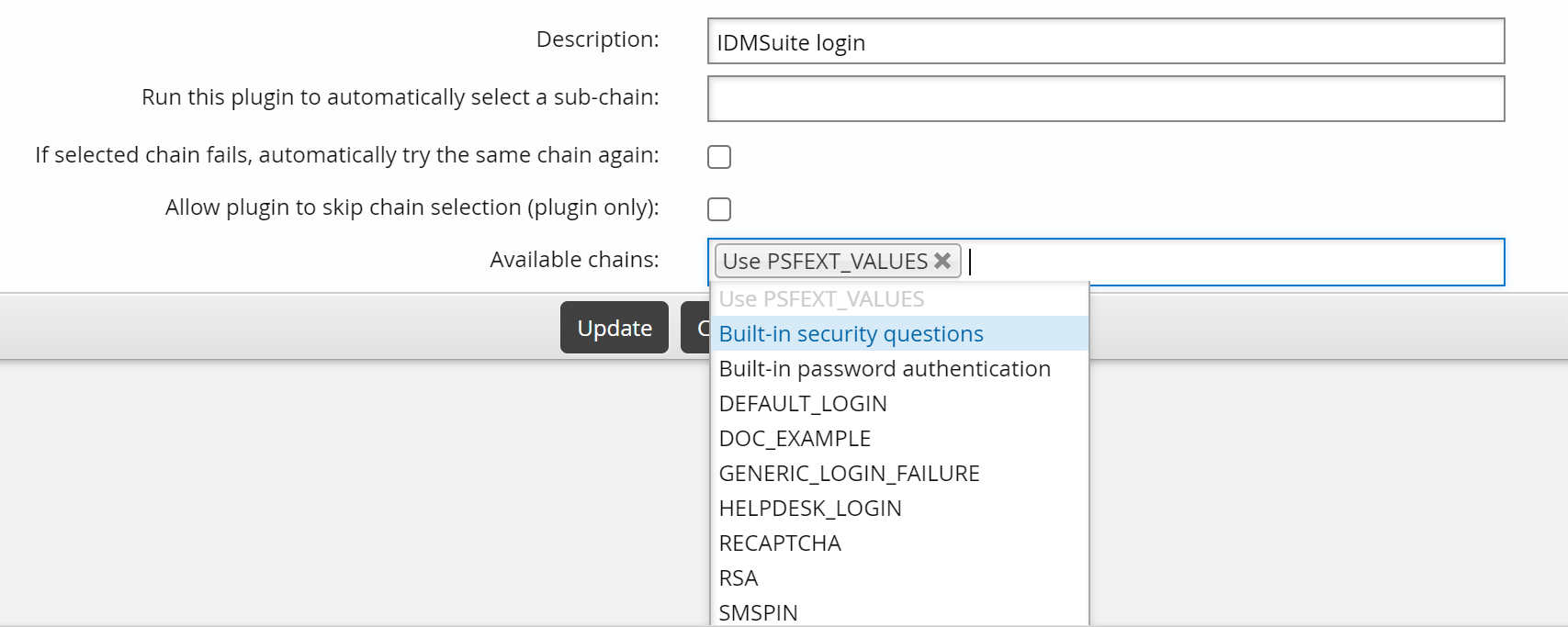Viewport: 1568px width, 627px height.
Task: Tick the allow plugin to skip chain selection checkbox
Action: 719,209
